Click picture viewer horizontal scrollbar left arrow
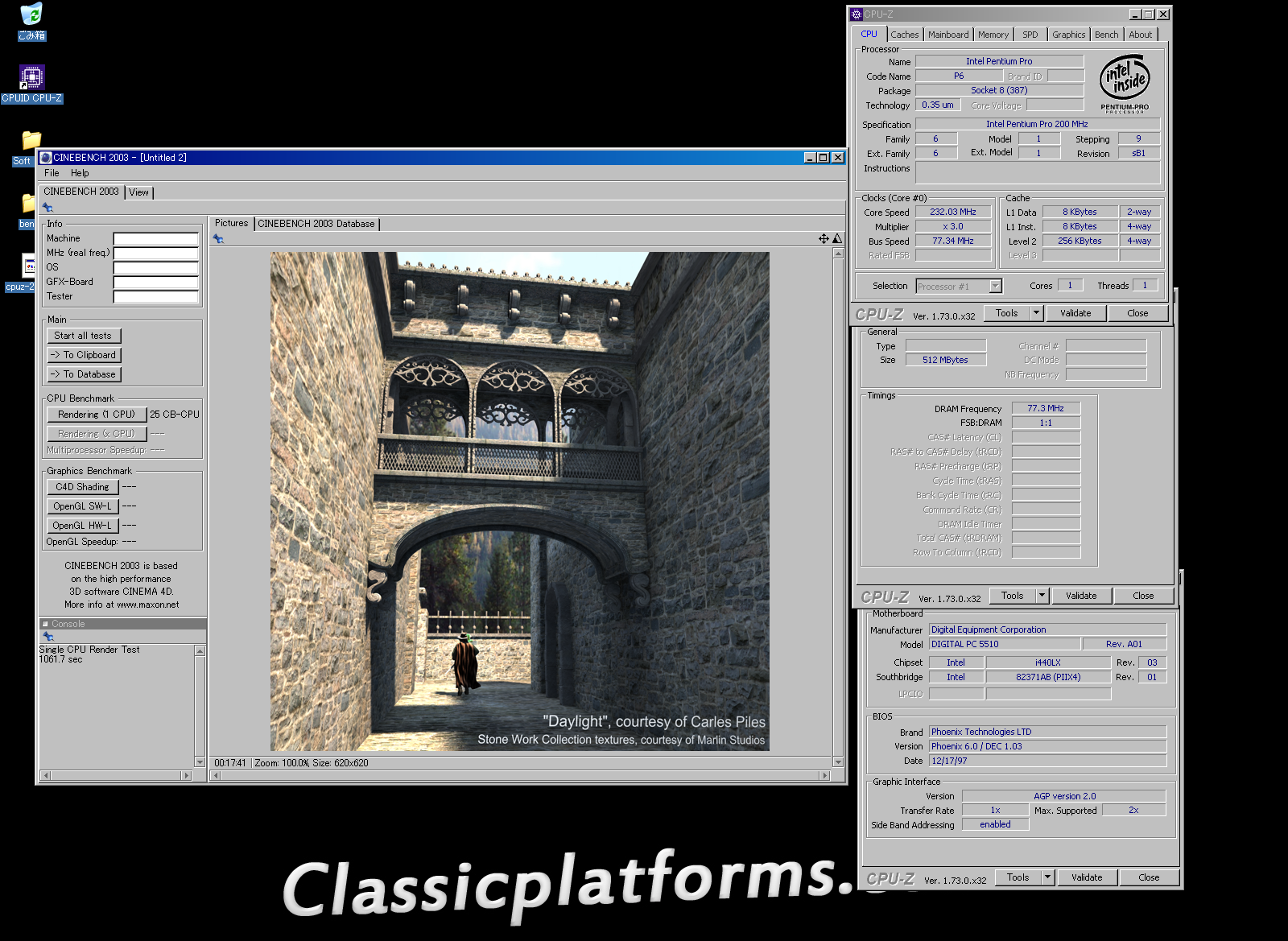This screenshot has height=941, width=1288. pyautogui.click(x=215, y=776)
